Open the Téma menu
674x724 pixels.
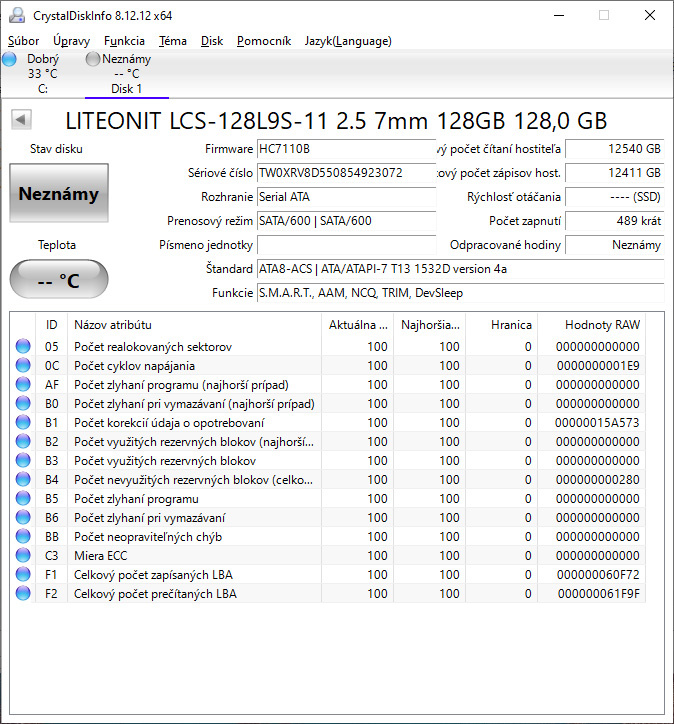[173, 41]
